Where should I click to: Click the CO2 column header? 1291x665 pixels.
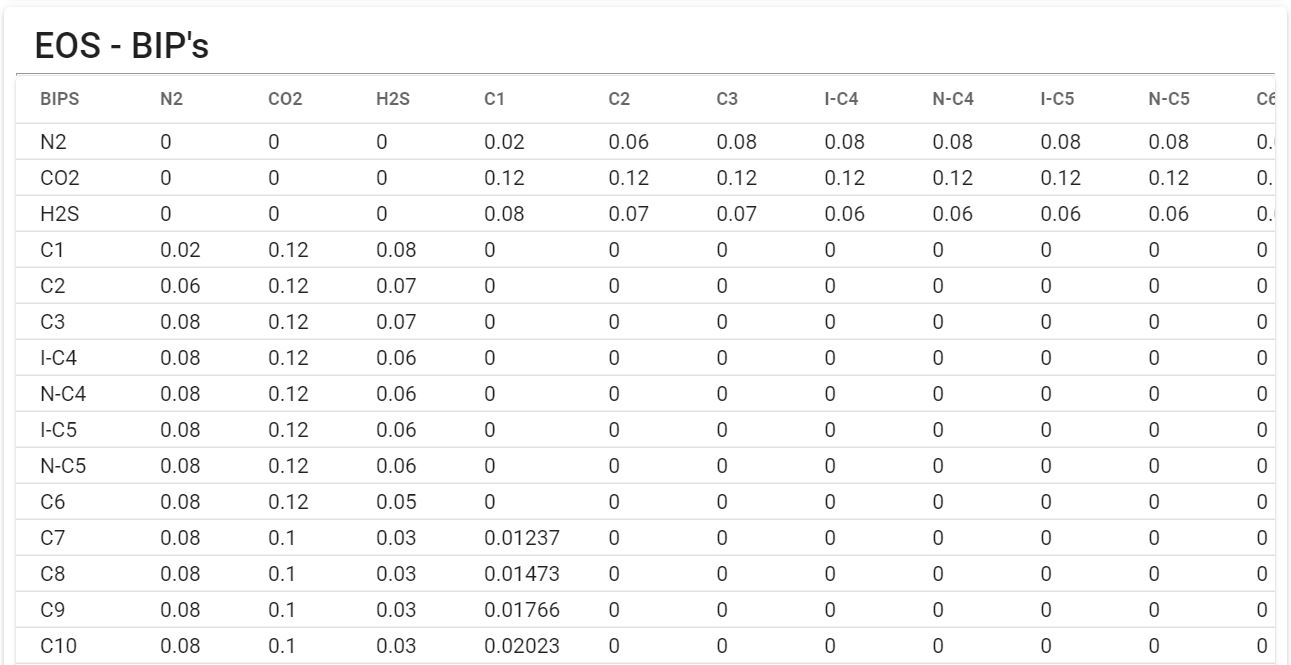click(x=285, y=99)
